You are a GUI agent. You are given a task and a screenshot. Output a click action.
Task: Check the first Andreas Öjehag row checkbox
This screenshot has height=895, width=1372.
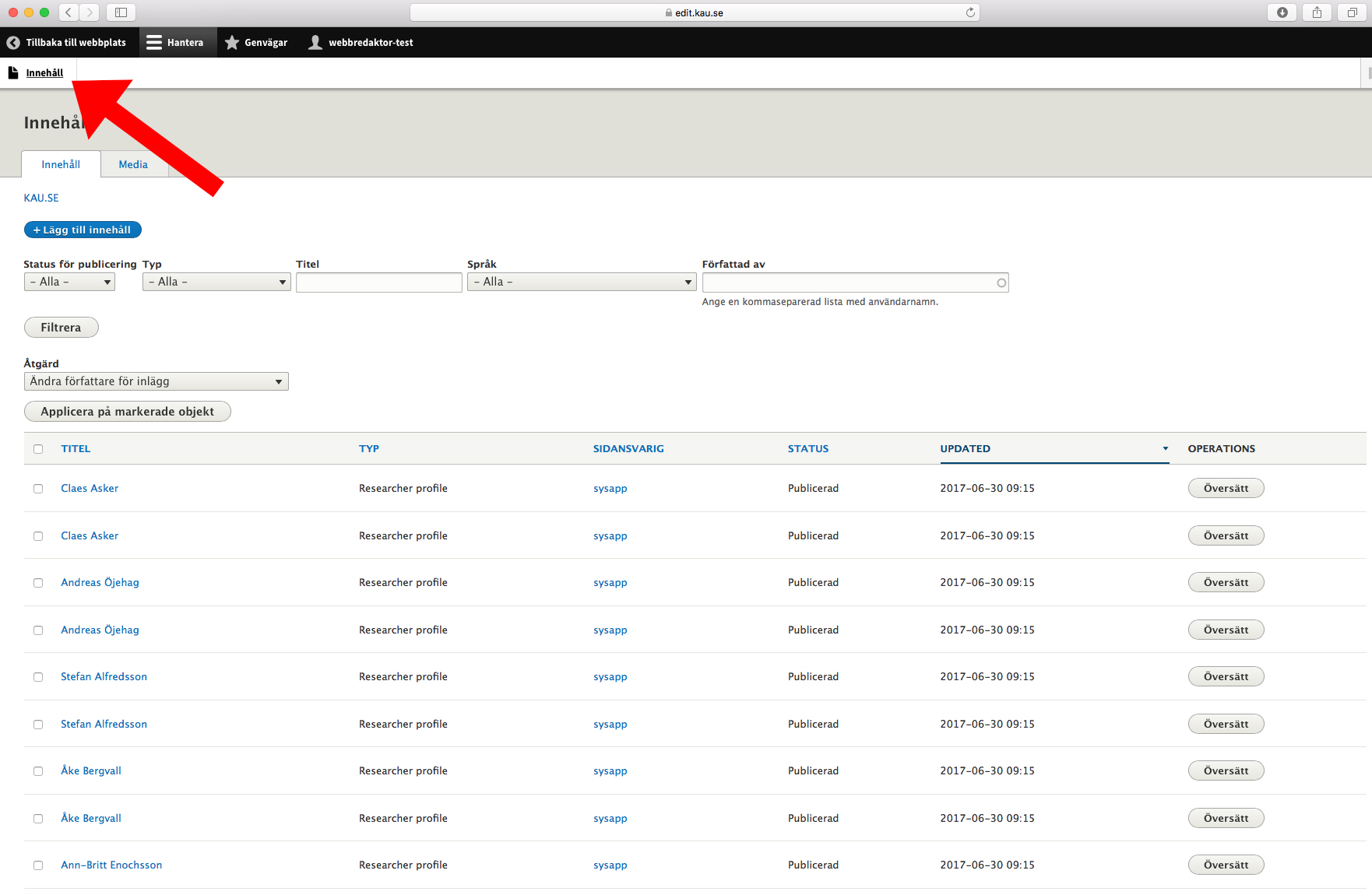38,583
